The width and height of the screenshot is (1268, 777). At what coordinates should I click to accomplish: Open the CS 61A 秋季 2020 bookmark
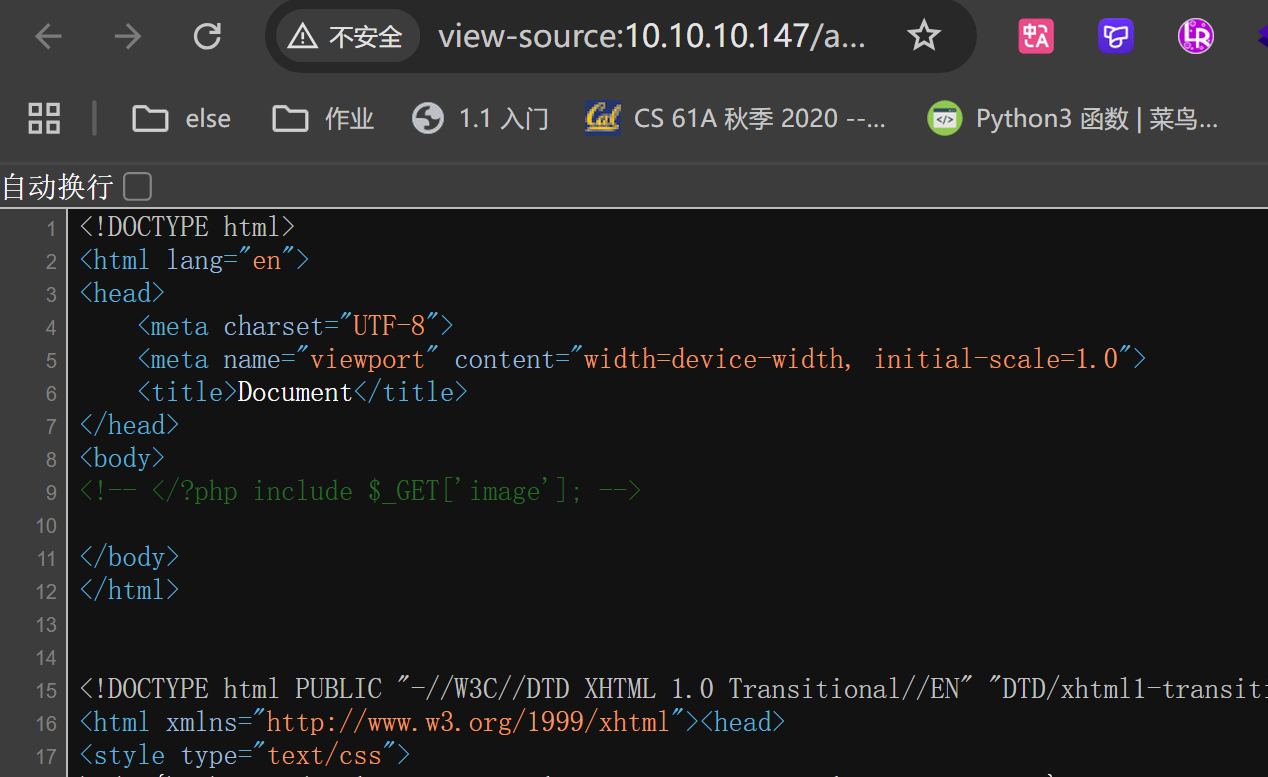(x=736, y=119)
